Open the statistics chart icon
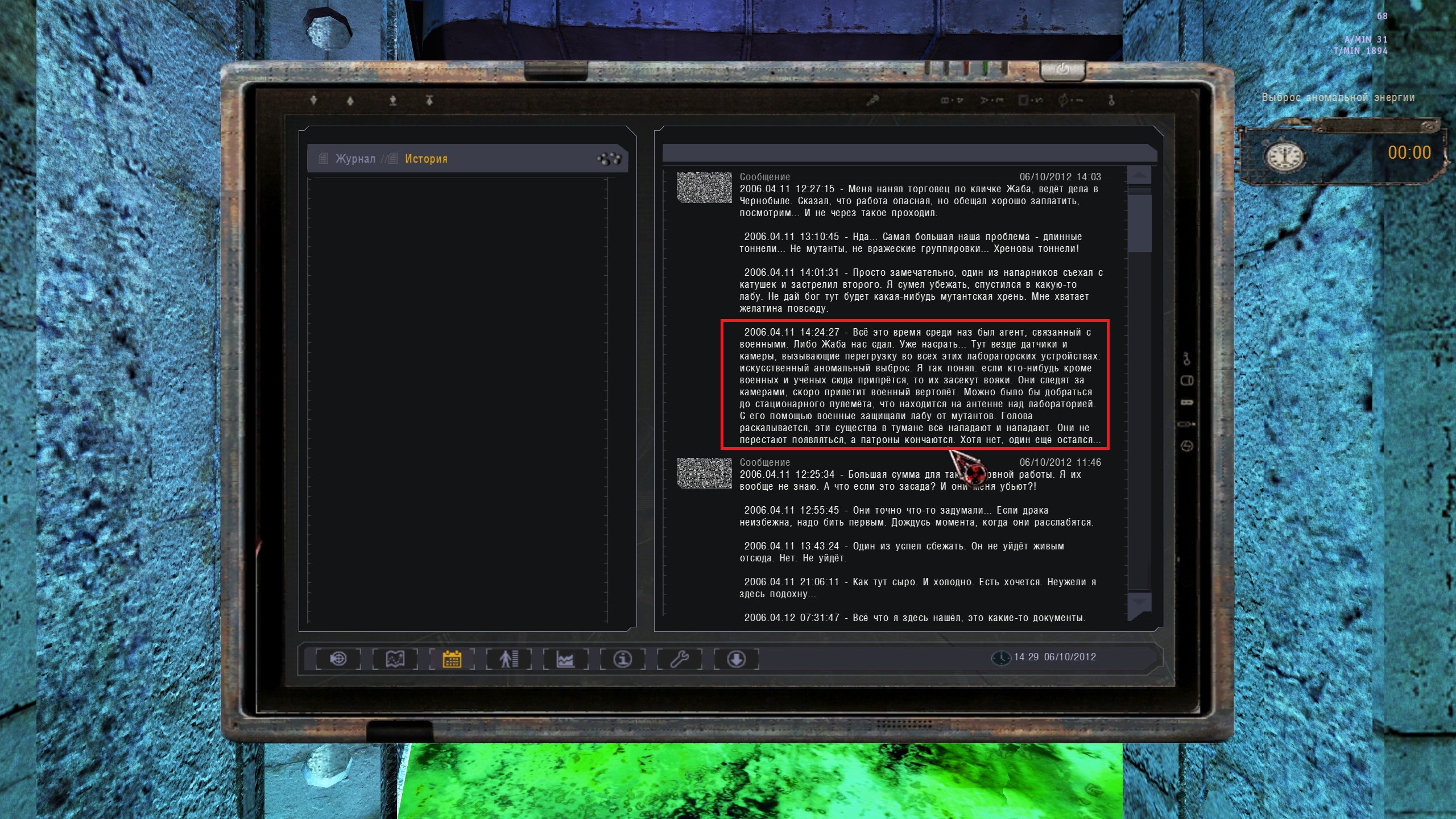 coord(565,659)
